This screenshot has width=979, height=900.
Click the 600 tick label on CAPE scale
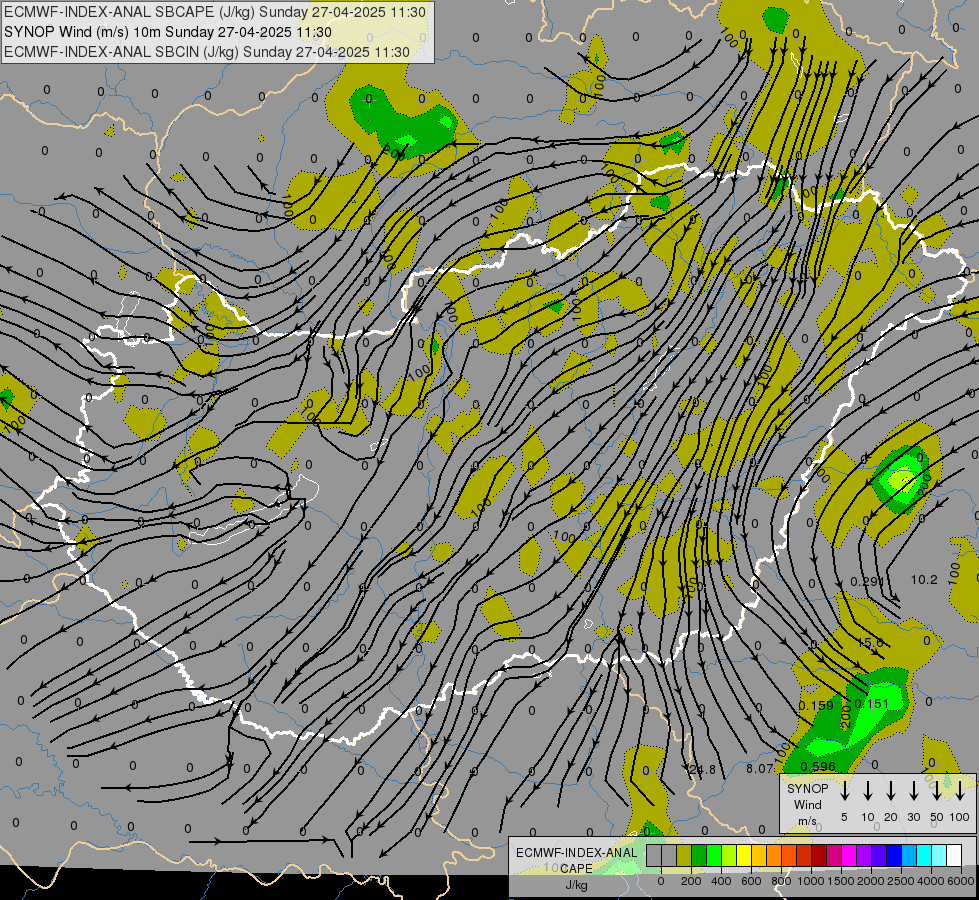[x=751, y=881]
